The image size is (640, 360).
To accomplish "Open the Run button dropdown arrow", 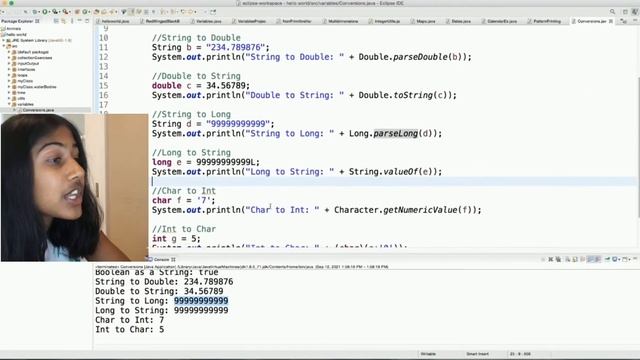I will [x=50, y=12].
